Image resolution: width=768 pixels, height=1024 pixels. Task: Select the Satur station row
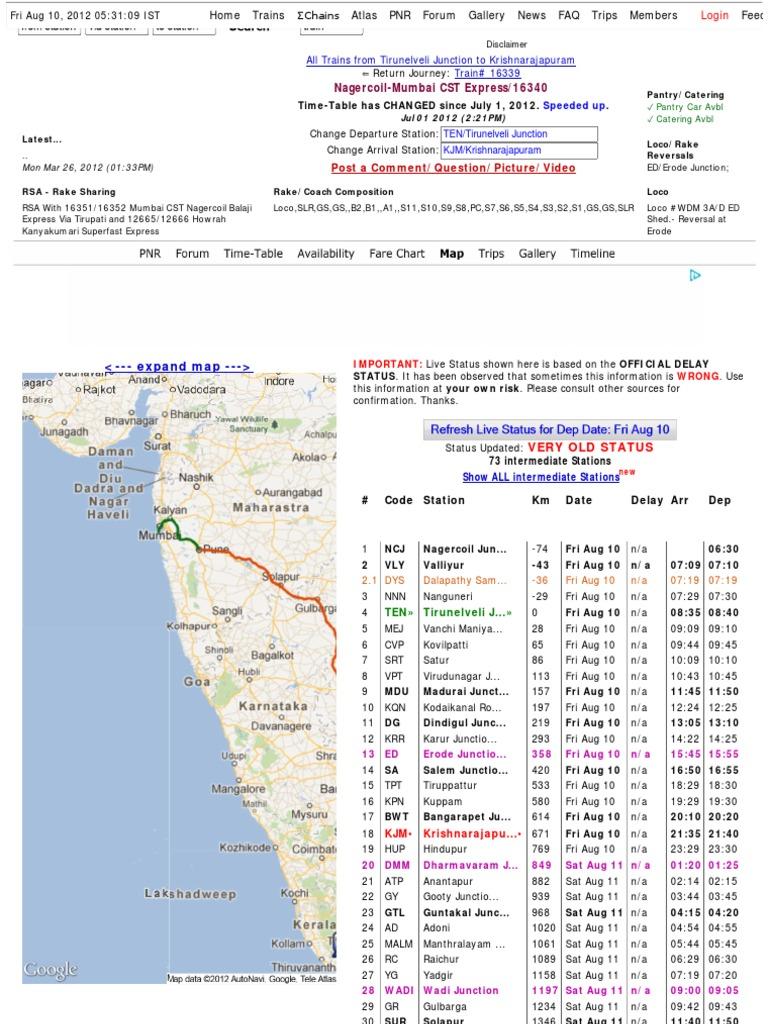click(x=550, y=660)
